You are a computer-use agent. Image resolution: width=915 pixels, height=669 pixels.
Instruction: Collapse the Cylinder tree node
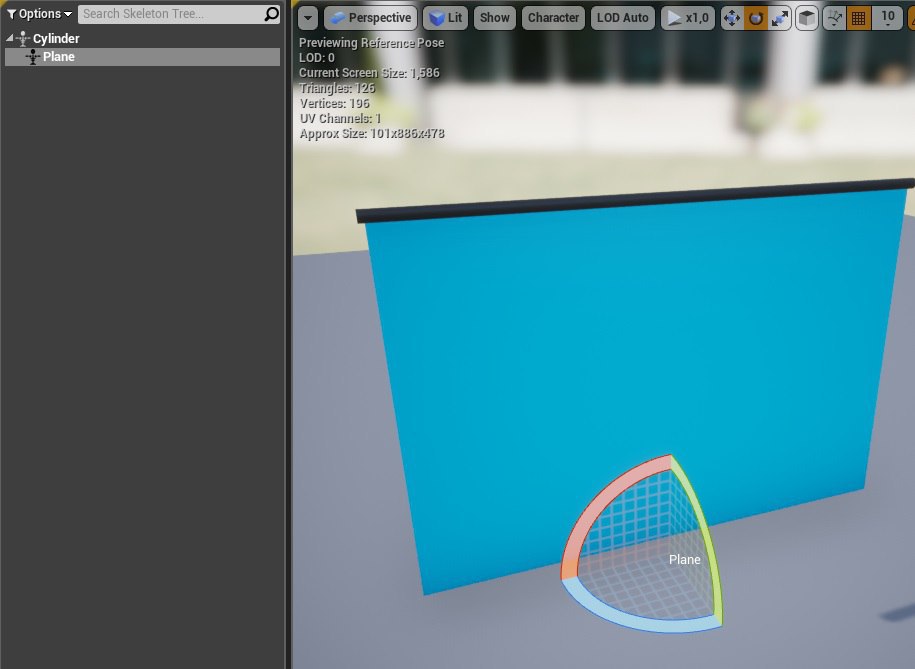[x=10, y=39]
